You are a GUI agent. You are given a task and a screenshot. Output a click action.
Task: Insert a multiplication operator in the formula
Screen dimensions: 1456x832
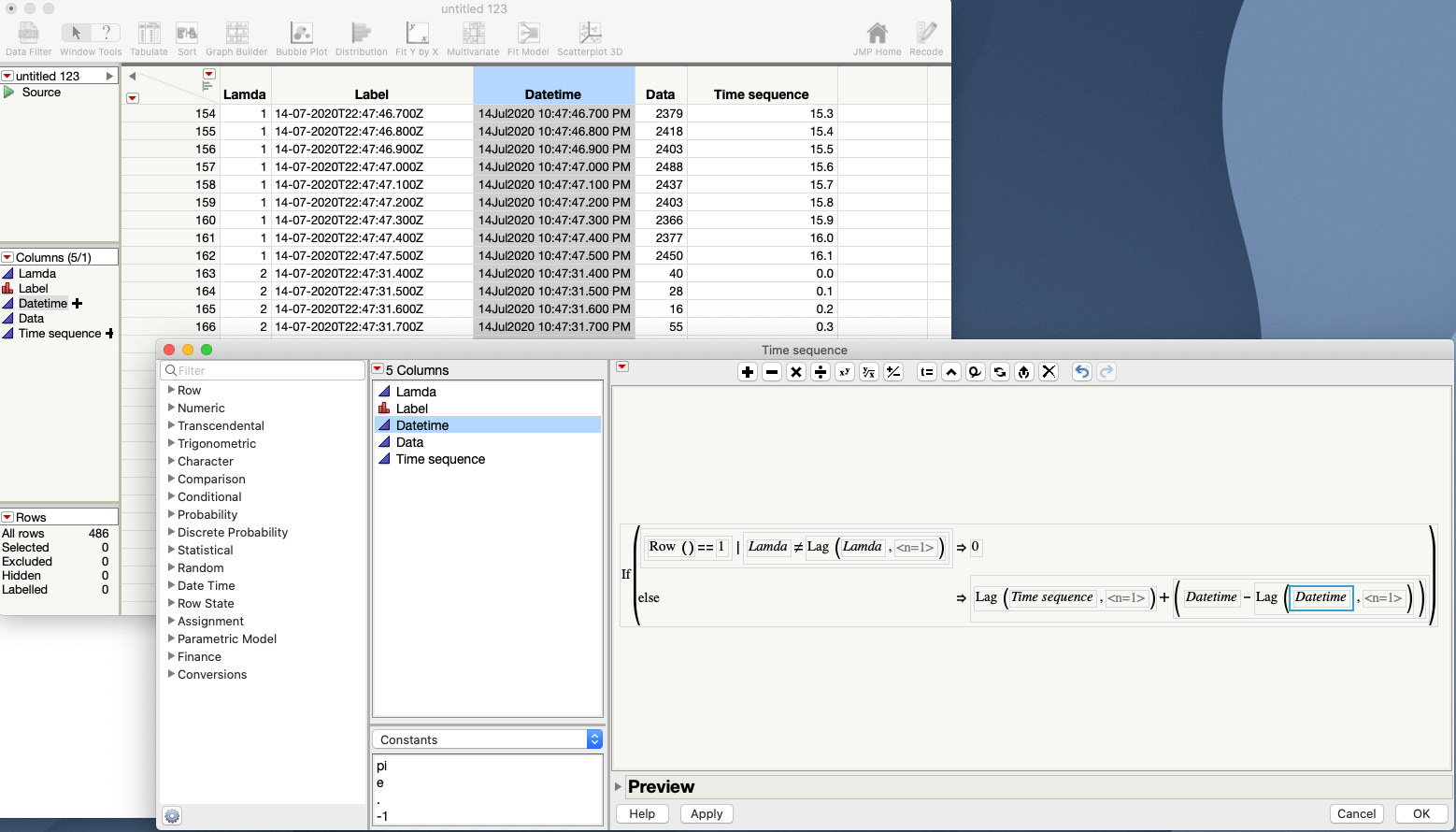point(795,371)
